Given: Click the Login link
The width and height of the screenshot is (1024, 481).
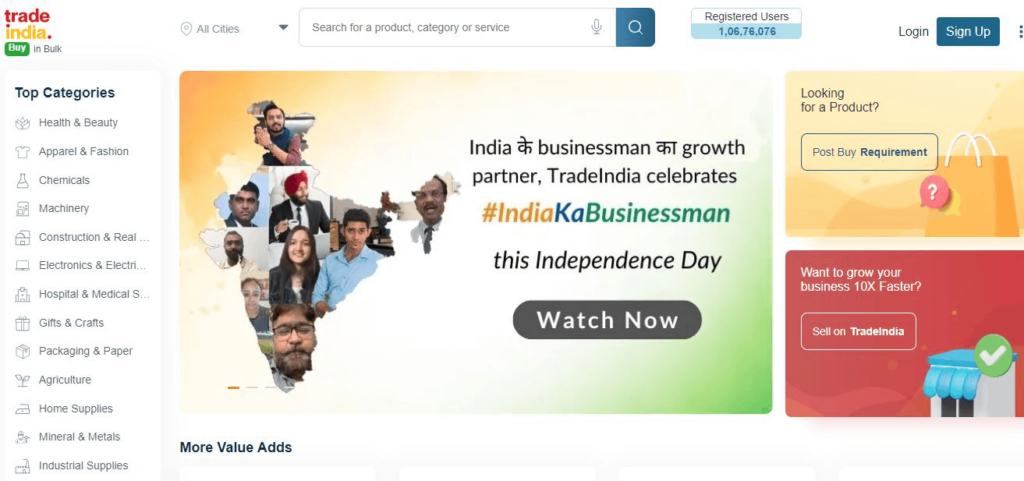Looking at the screenshot, I should click(x=913, y=31).
